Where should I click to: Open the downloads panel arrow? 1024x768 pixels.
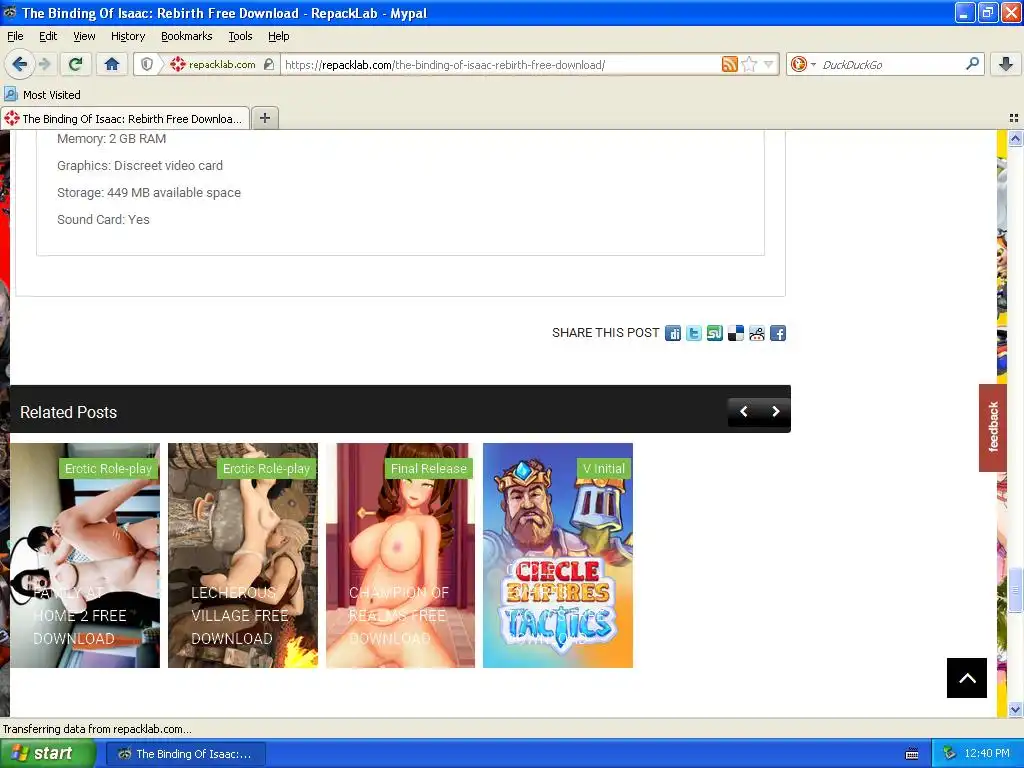click(1006, 64)
